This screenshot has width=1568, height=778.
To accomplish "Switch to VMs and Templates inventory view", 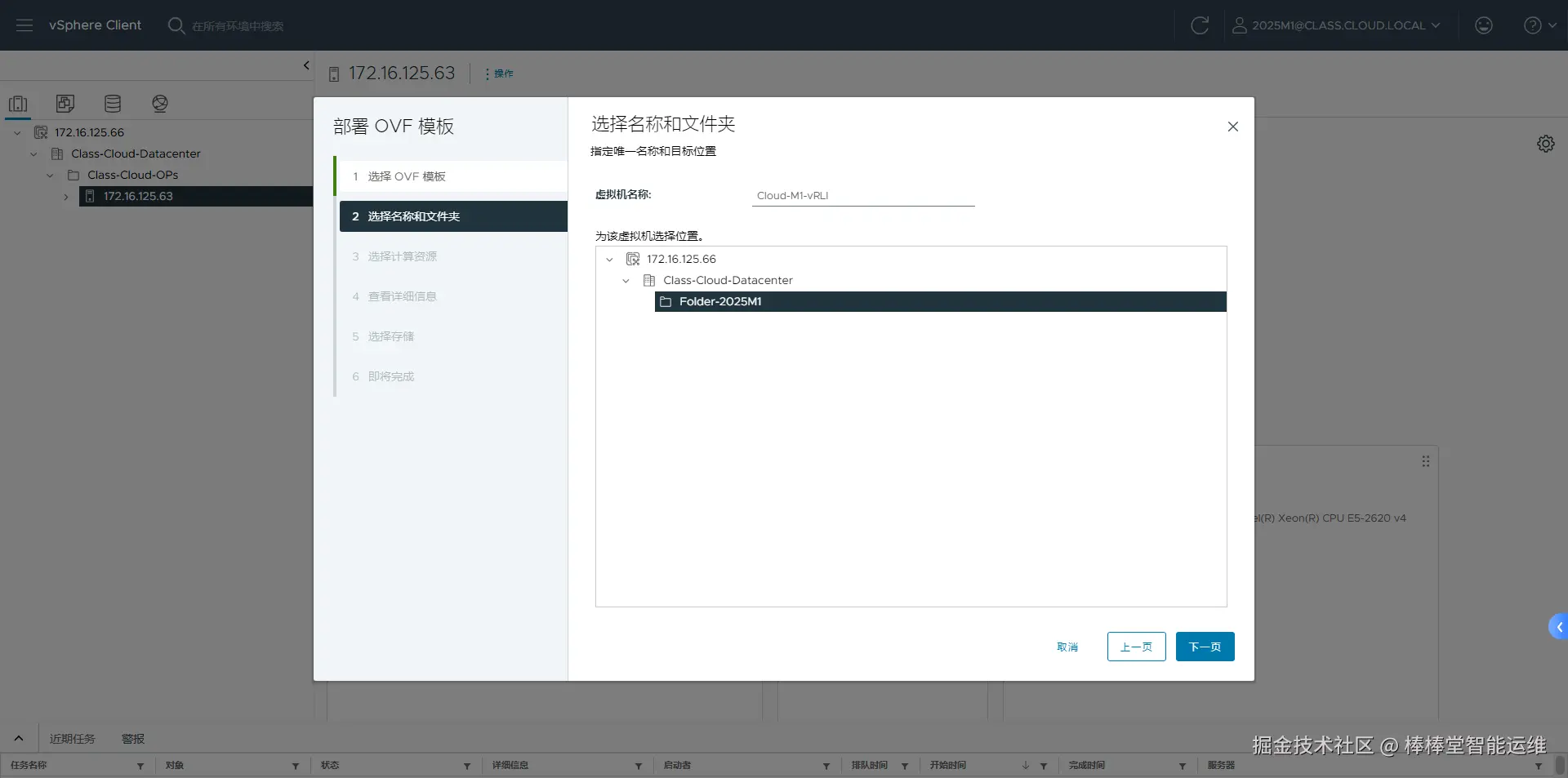I will tap(65, 104).
